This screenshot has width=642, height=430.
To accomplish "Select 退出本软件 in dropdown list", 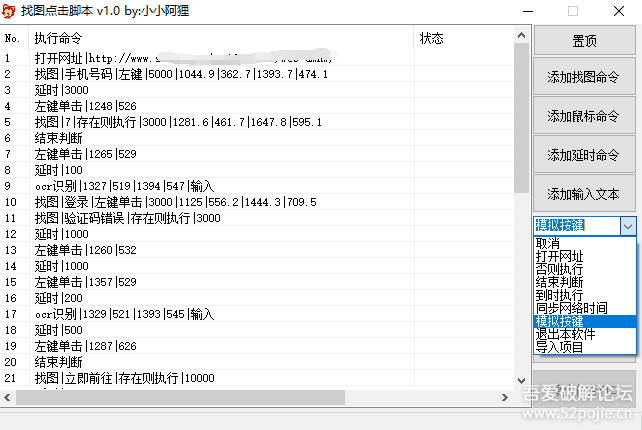I will click(585, 334).
